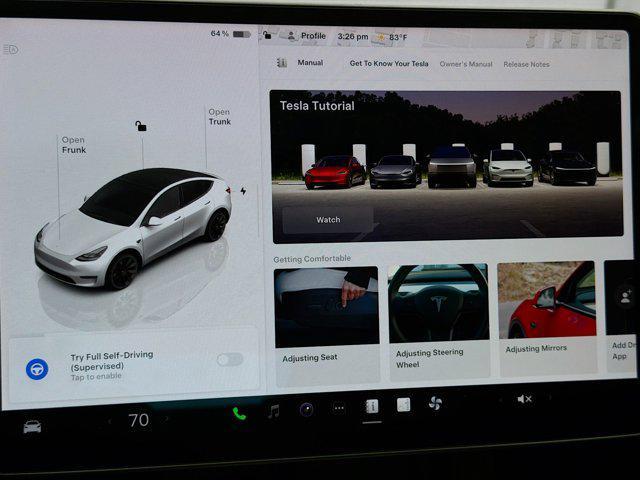Tap the Manual title label
Image resolution: width=640 pixels, height=480 pixels.
point(310,62)
